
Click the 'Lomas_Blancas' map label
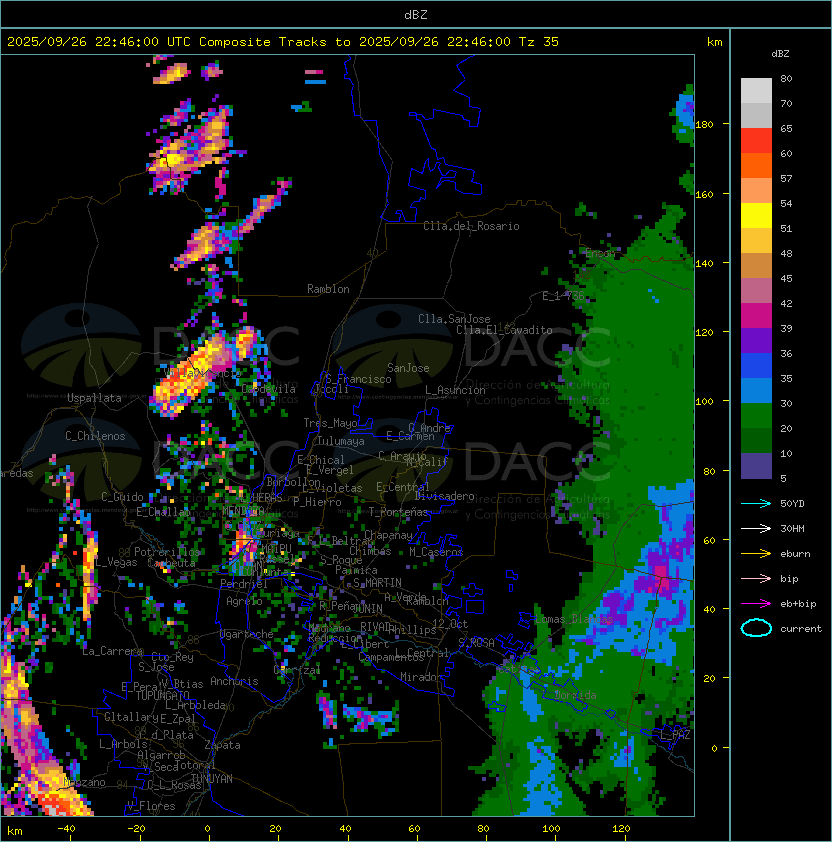click(574, 619)
